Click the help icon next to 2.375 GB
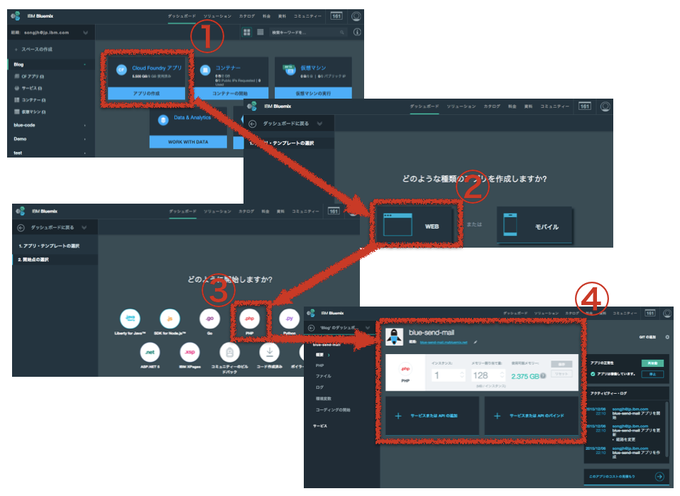680x496 pixels. click(543, 376)
